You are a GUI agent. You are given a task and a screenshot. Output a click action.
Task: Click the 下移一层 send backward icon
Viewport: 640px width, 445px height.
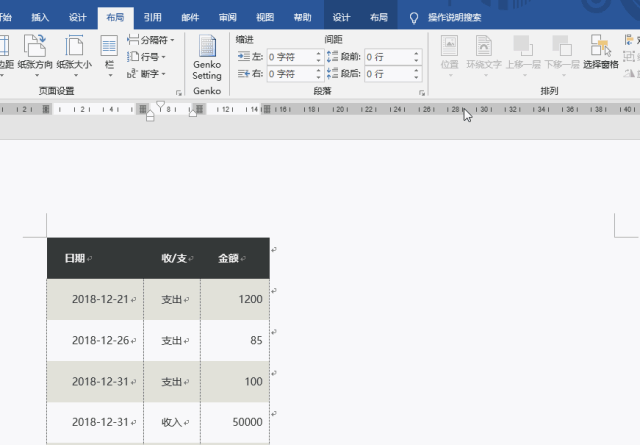[560, 52]
